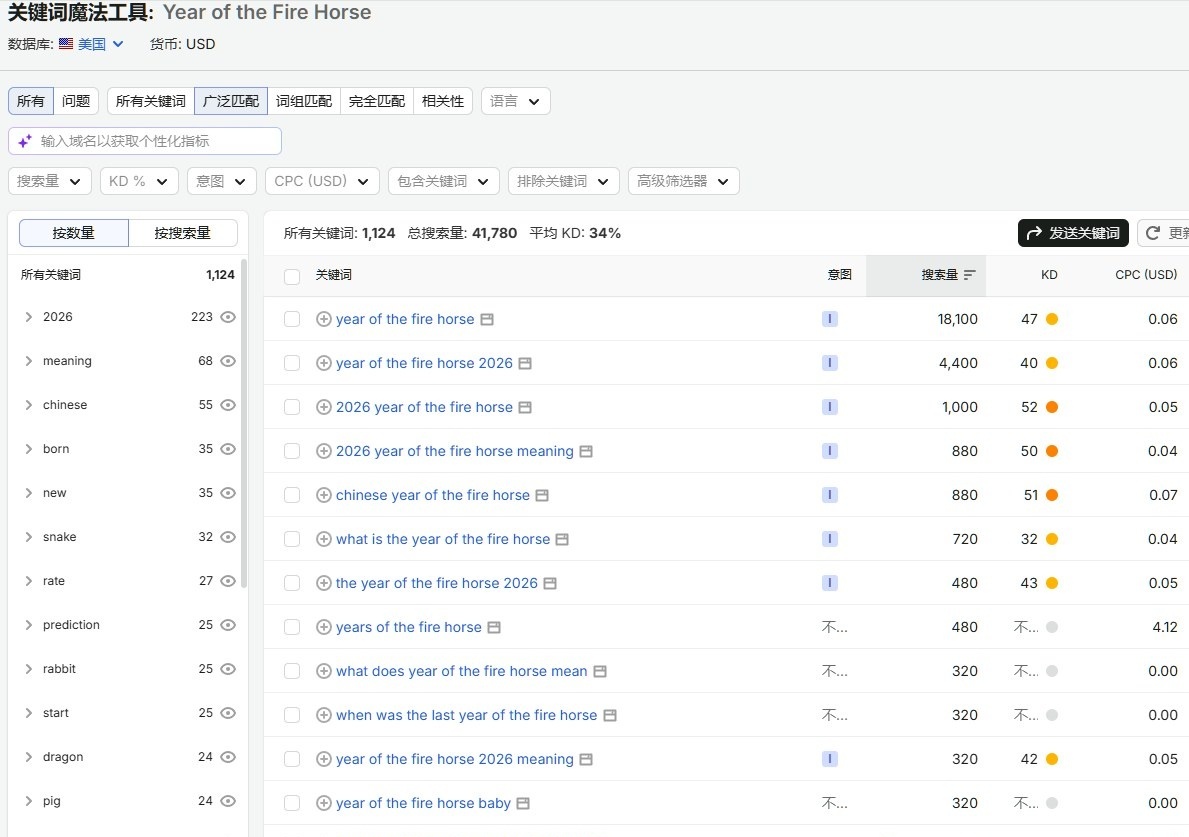Select the 相关性 tab
Image resolution: width=1189 pixels, height=837 pixels.
click(443, 101)
